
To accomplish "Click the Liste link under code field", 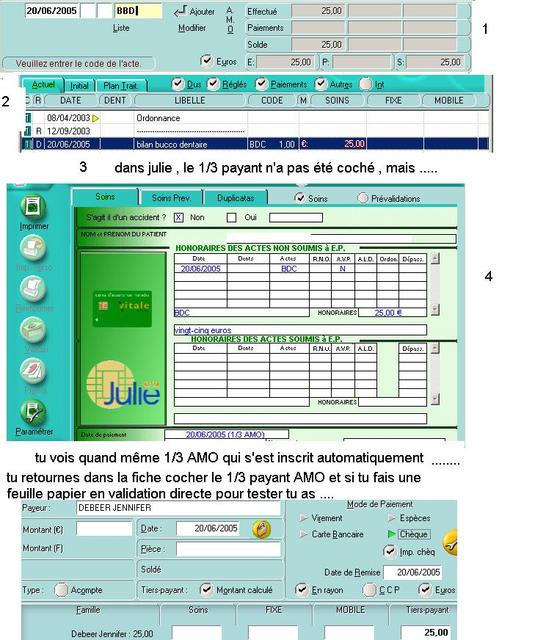I will [121, 28].
